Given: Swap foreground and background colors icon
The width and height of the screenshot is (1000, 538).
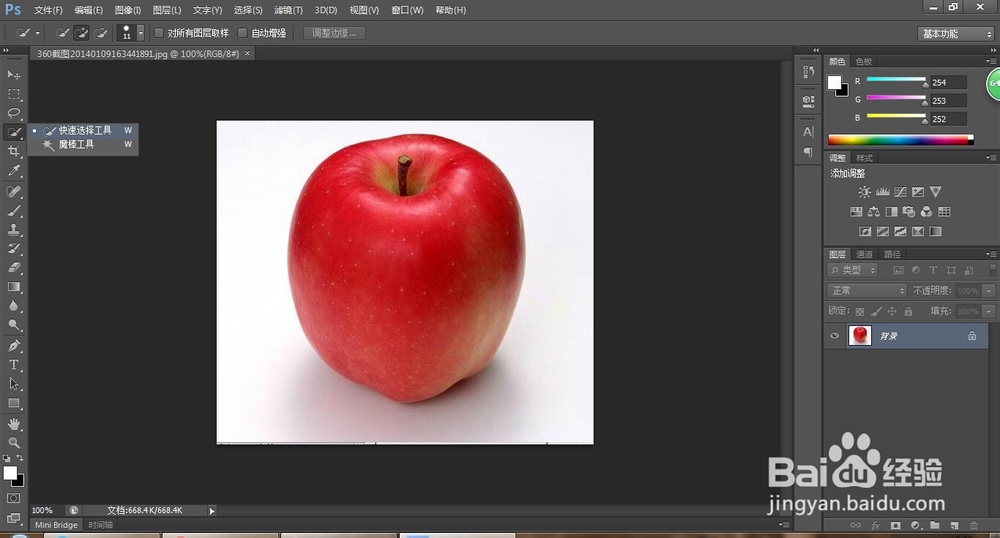Looking at the screenshot, I should pos(20,458).
